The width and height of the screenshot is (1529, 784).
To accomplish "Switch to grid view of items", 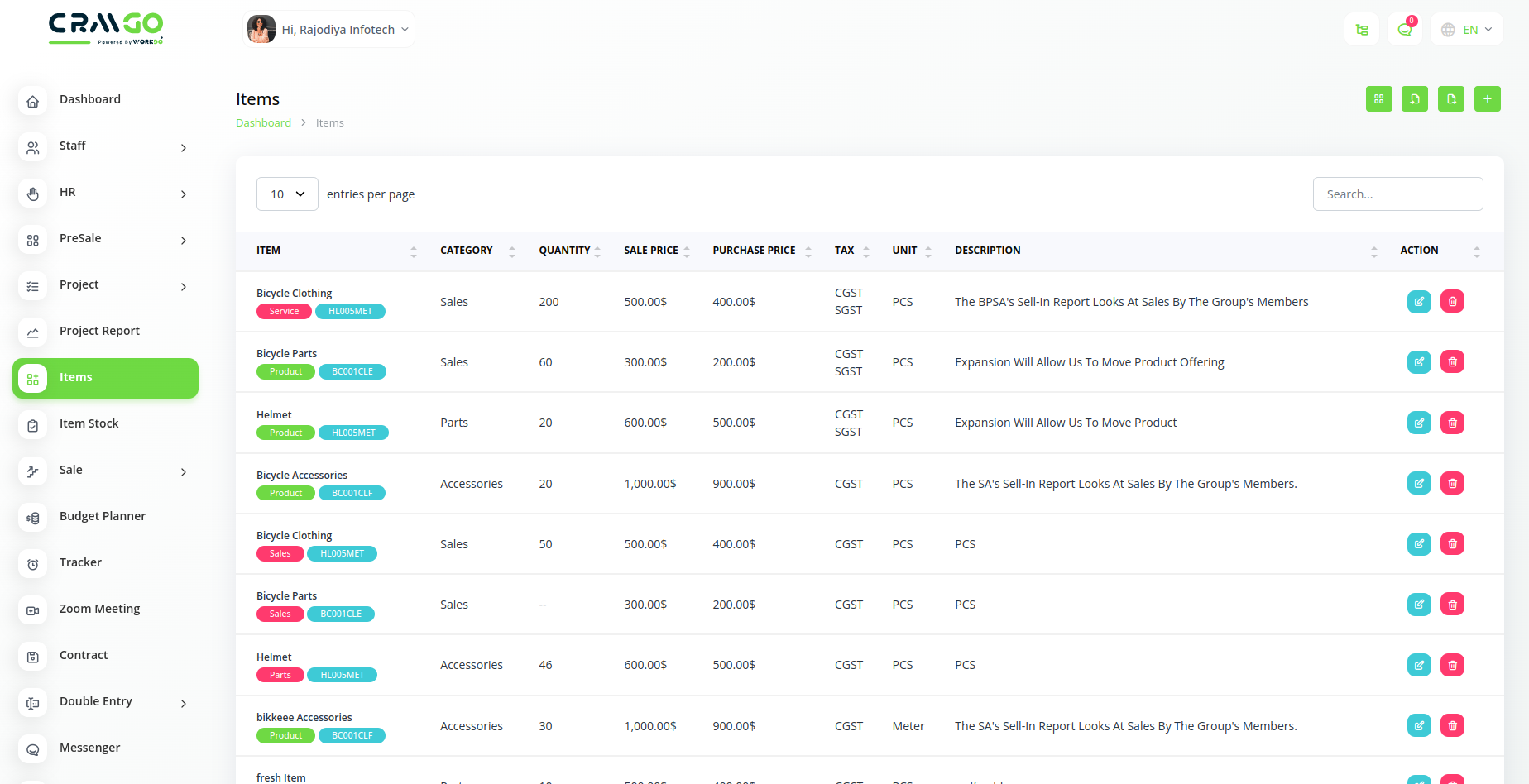I will pos(1378,99).
